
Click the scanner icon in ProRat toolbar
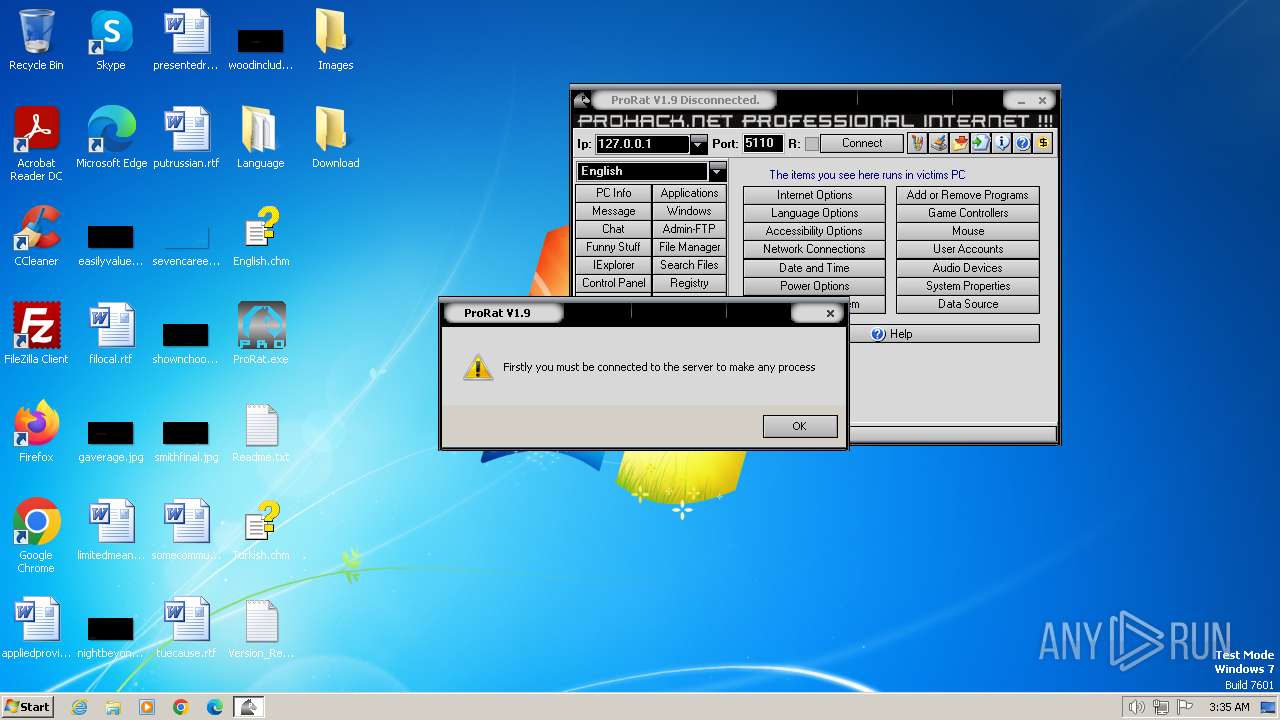point(938,144)
